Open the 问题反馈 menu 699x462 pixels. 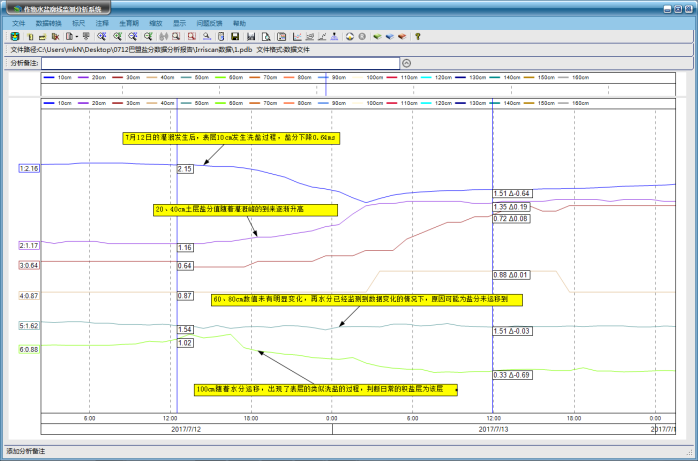click(x=209, y=23)
